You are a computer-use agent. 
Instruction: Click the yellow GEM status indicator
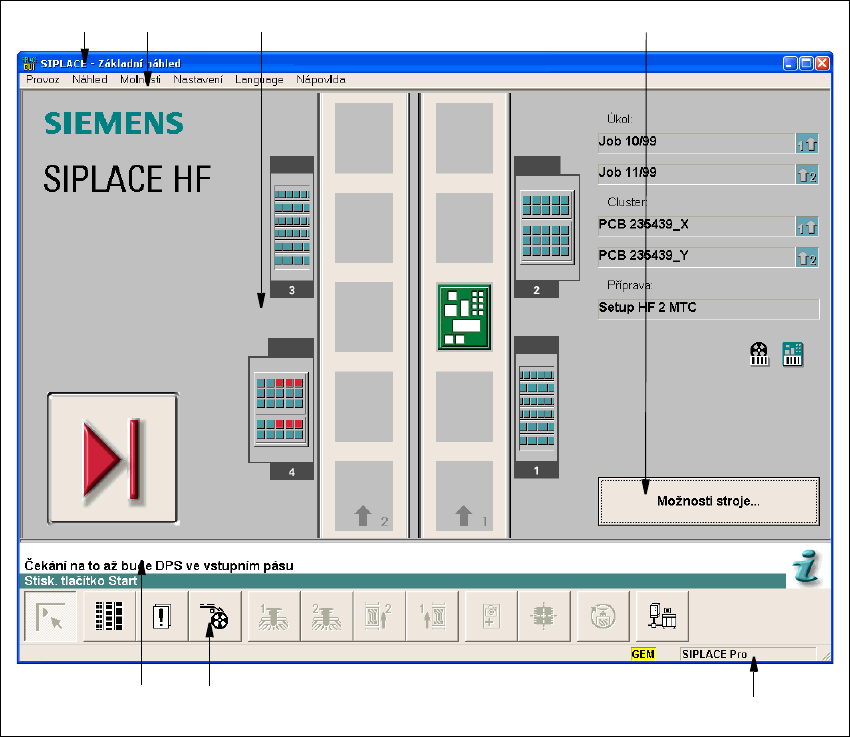tap(643, 654)
